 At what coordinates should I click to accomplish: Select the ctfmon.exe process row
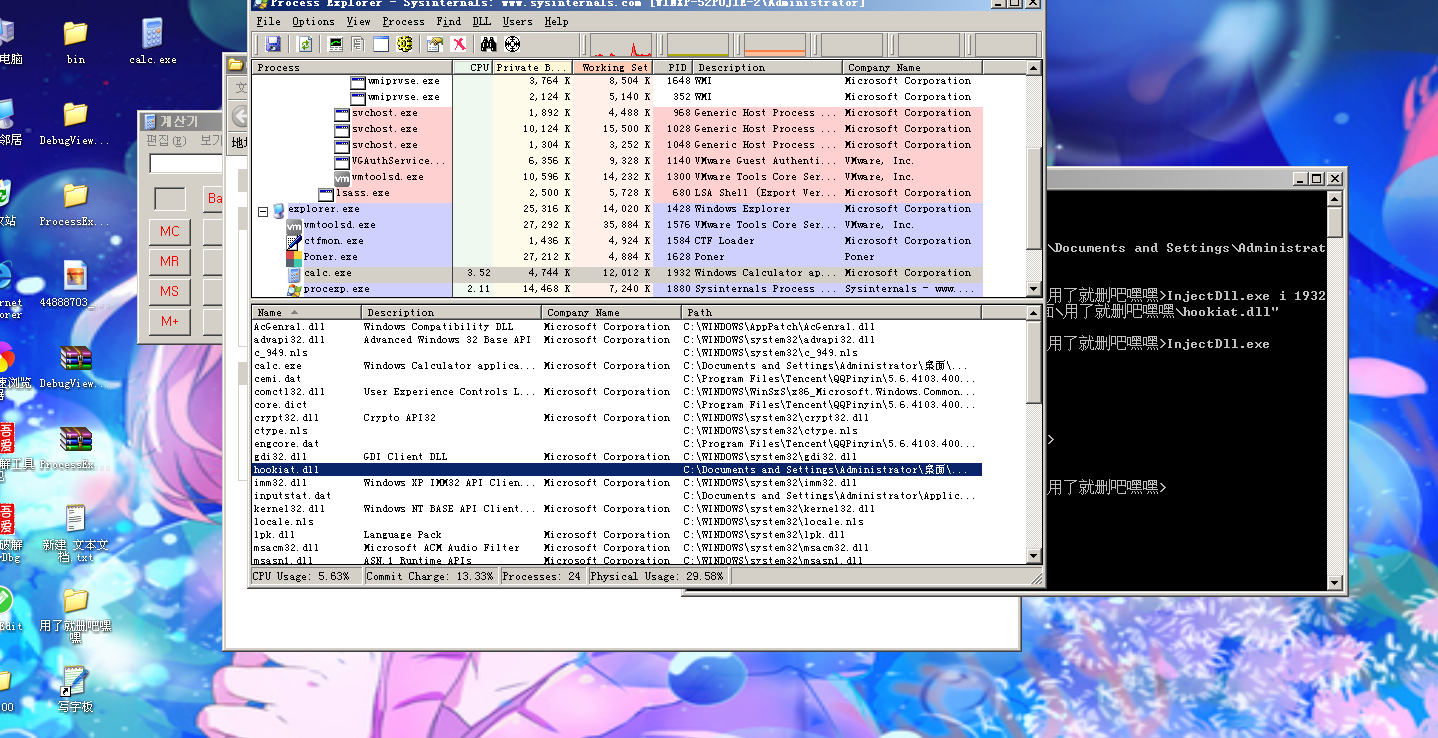pyautogui.click(x=617, y=241)
